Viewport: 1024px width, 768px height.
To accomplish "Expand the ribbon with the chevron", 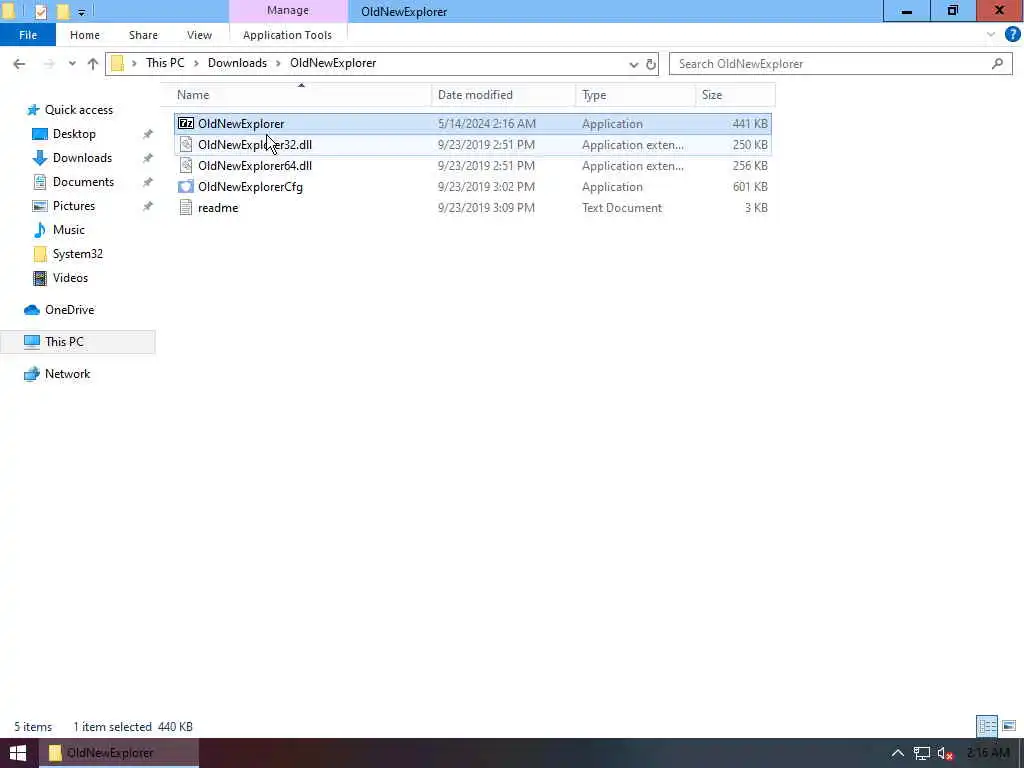I will pos(991,35).
